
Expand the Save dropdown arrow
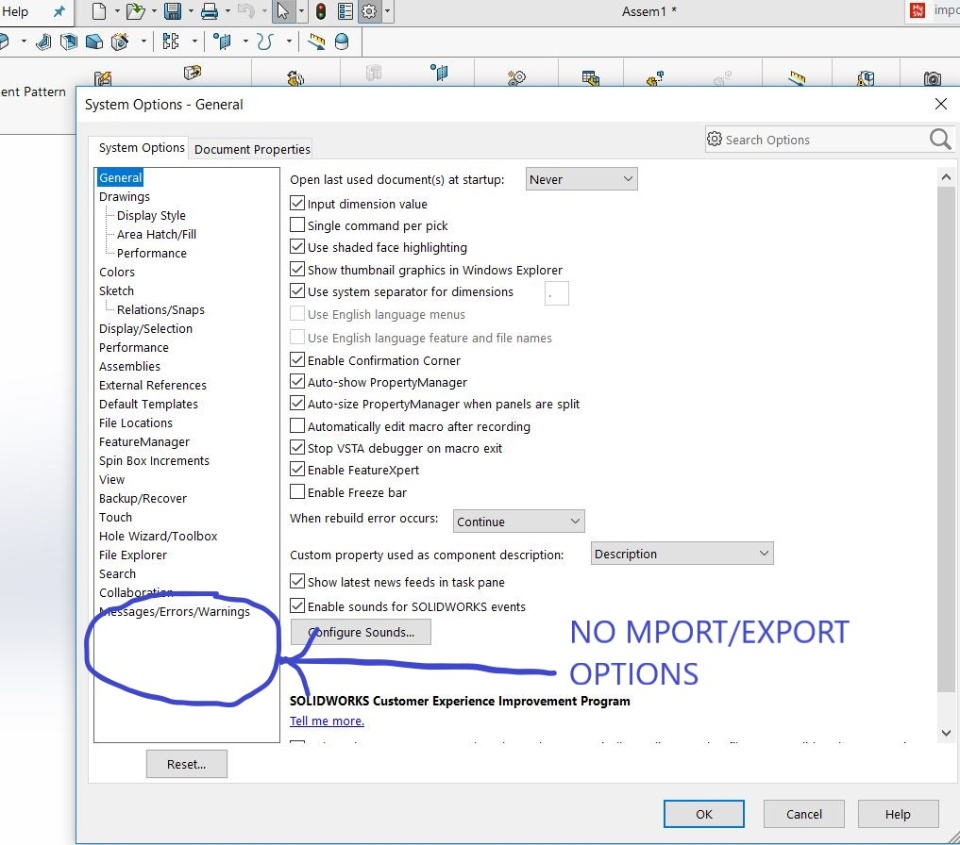(x=190, y=11)
